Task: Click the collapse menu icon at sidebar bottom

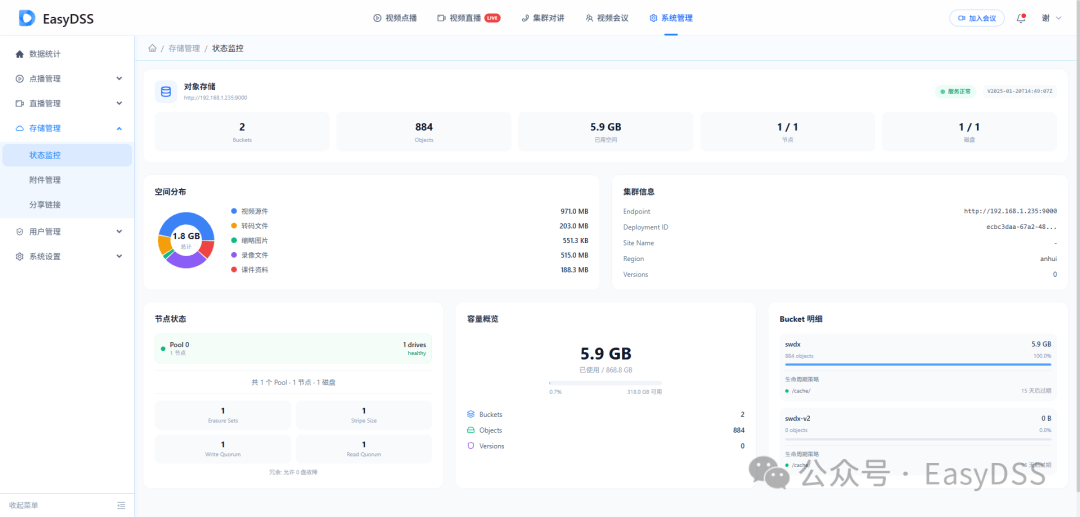Action: click(121, 505)
